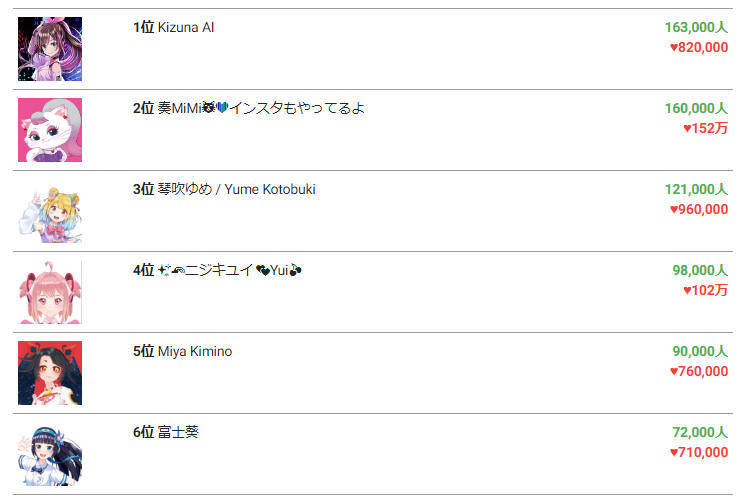Open the pink cat avatar of 奏MiMi

50,130
